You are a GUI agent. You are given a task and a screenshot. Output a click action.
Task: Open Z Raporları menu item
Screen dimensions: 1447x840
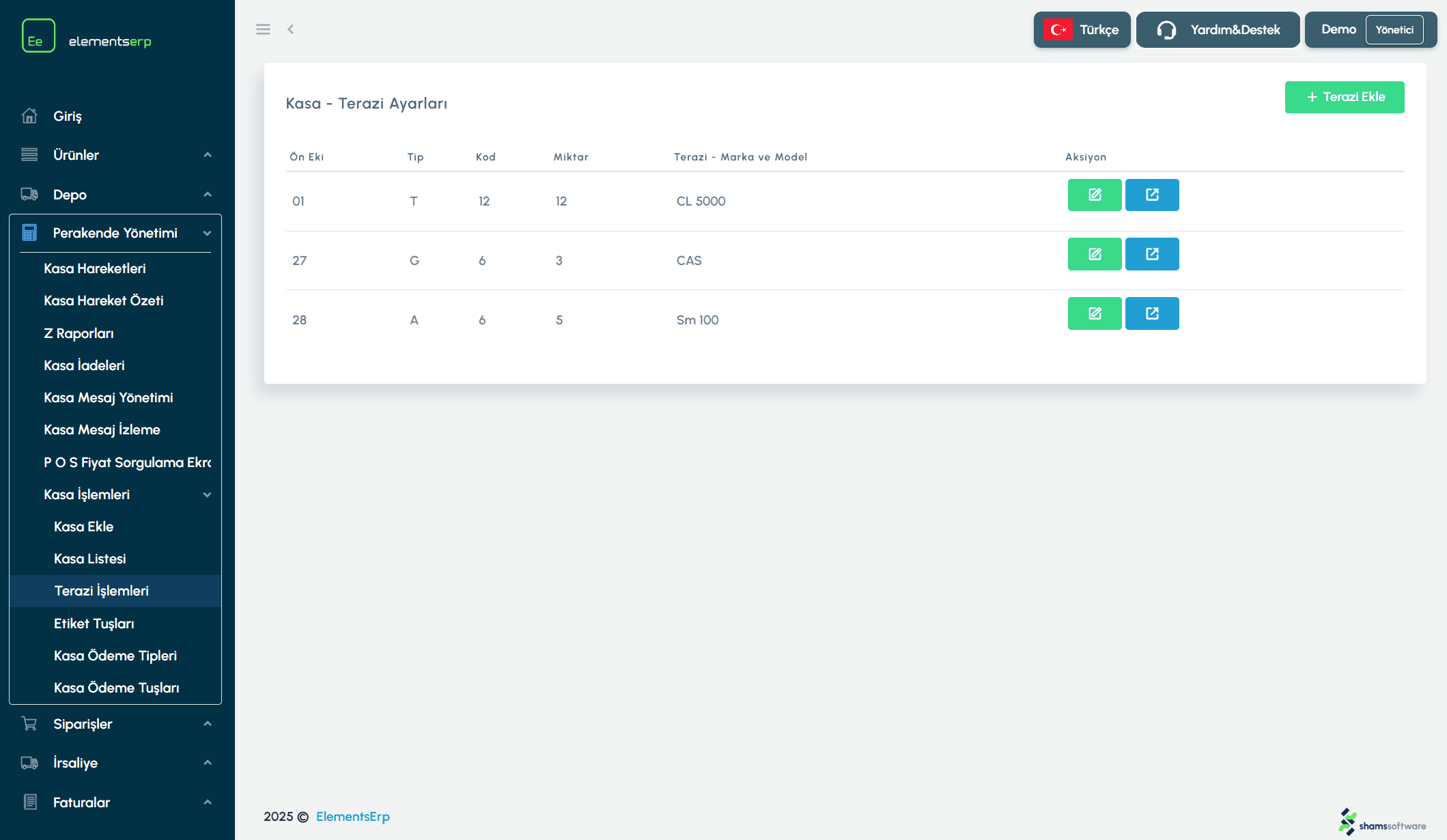pos(79,333)
